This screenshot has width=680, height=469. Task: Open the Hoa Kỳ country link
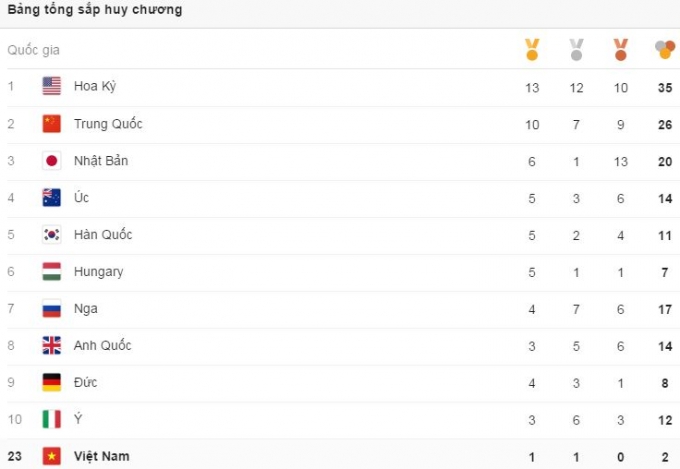[x=95, y=86]
